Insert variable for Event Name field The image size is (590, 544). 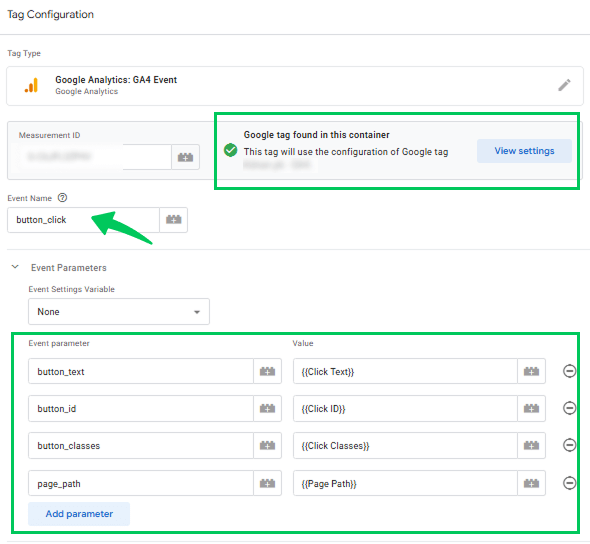coord(173,220)
